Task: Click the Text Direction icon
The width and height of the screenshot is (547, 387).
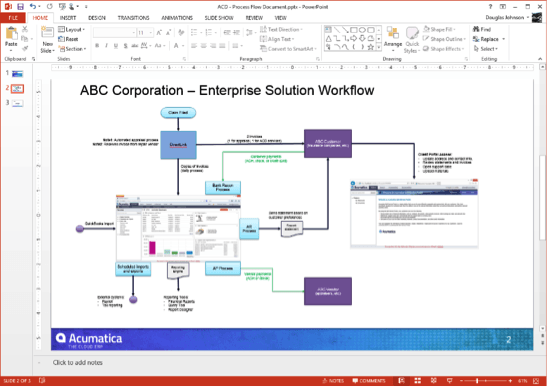Action: (263, 29)
